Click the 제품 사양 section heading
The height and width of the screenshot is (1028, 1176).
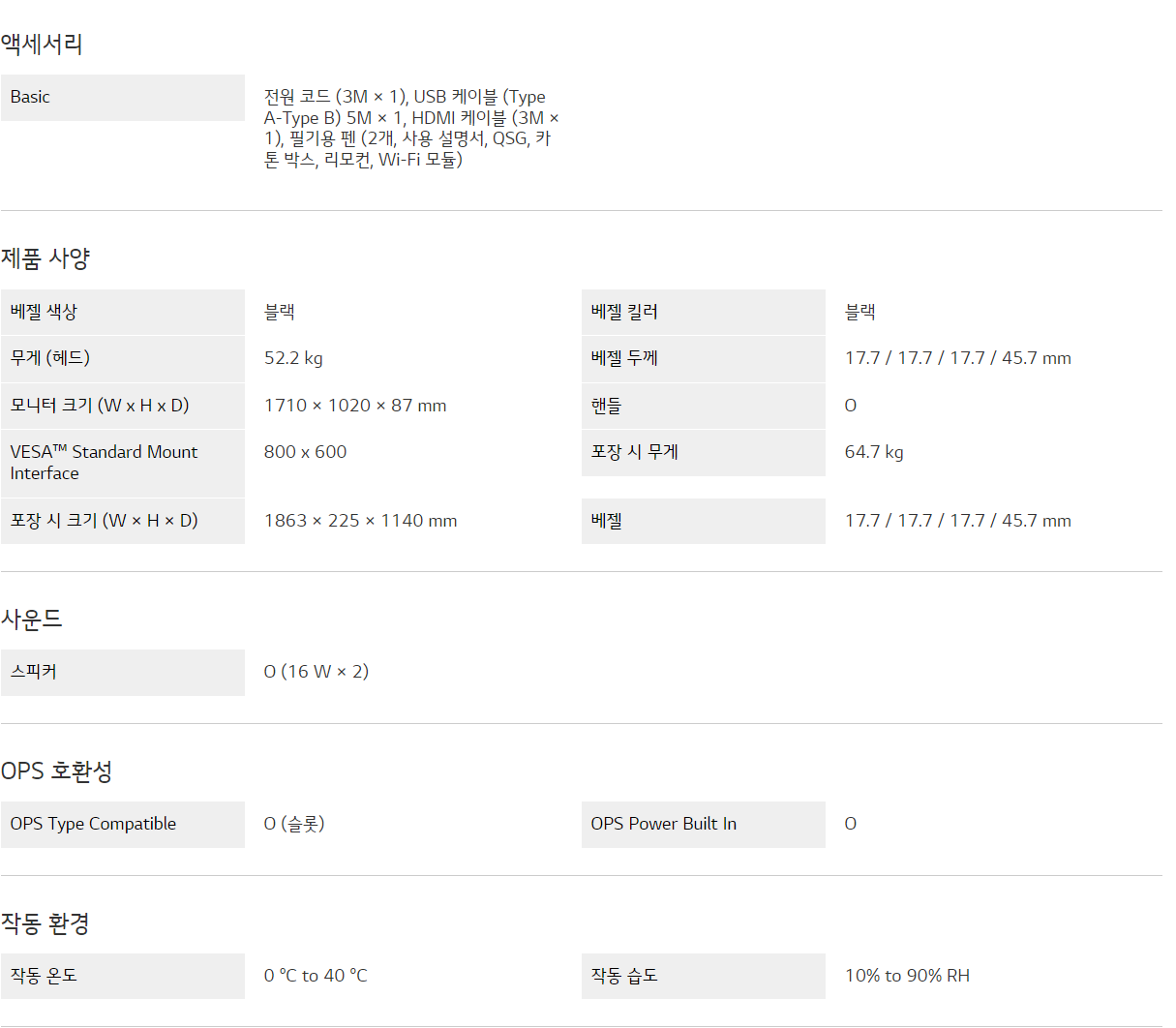(x=45, y=258)
